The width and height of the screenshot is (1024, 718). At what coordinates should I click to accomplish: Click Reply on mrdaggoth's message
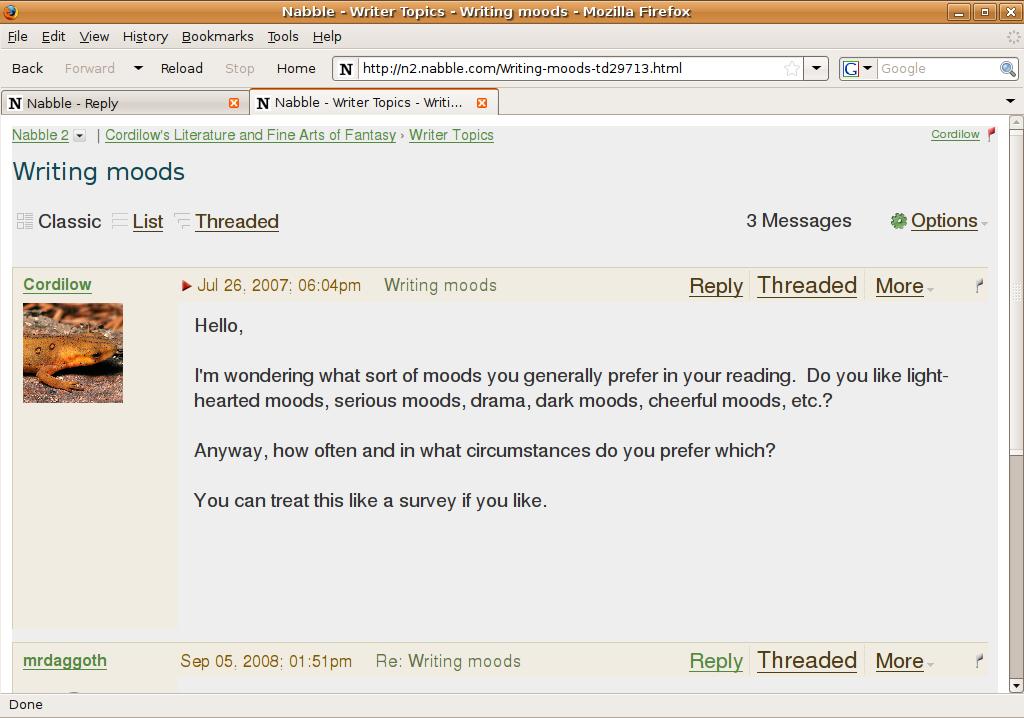coord(715,661)
